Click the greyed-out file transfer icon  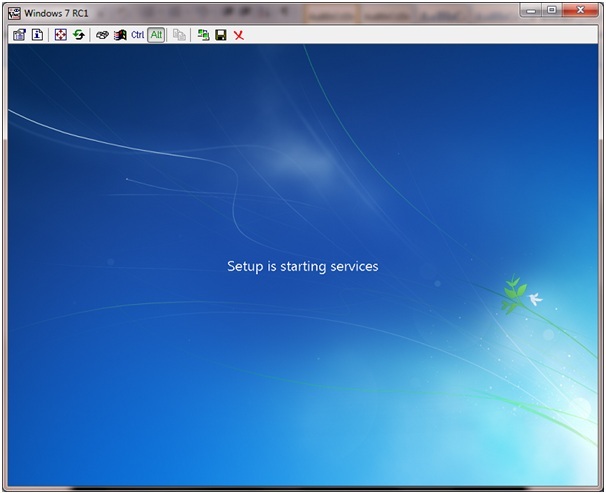tap(179, 35)
